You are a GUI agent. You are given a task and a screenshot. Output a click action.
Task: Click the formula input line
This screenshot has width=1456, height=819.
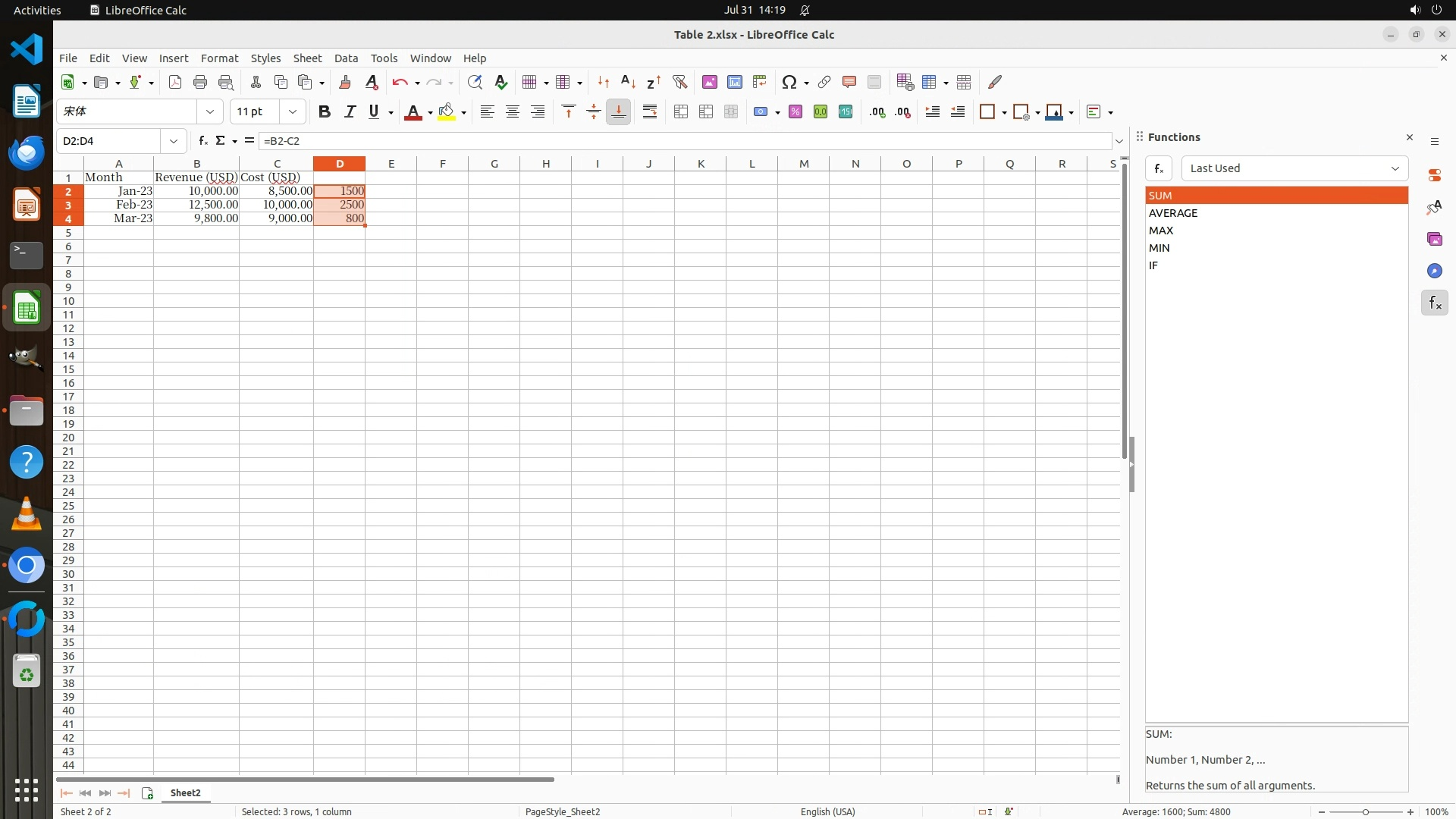682,141
